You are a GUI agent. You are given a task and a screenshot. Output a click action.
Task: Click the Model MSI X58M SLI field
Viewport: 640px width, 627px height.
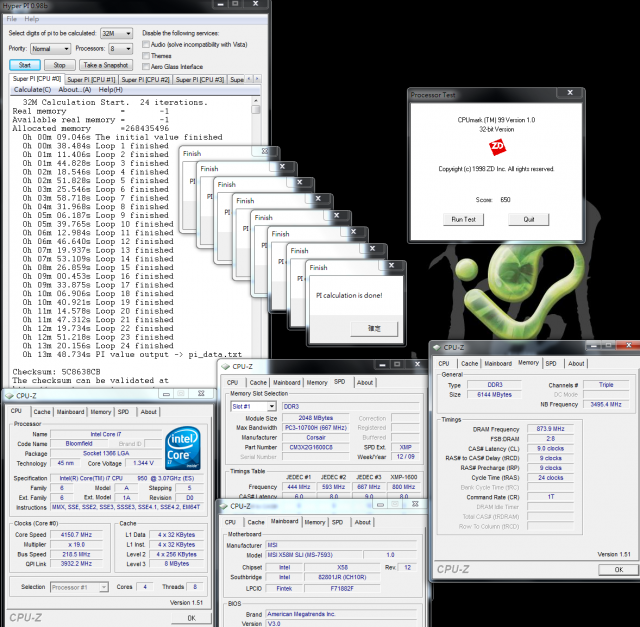314,555
